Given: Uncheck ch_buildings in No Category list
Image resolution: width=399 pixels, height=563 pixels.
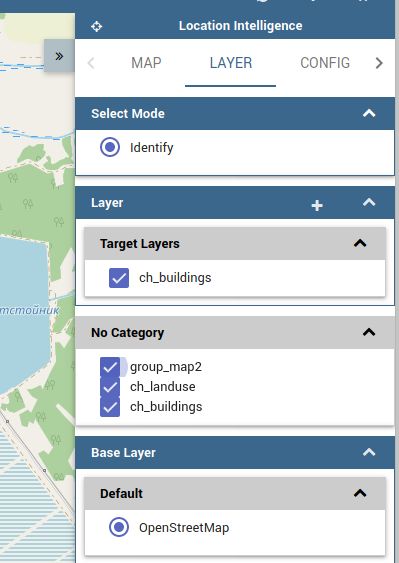Looking at the screenshot, I should [110, 407].
